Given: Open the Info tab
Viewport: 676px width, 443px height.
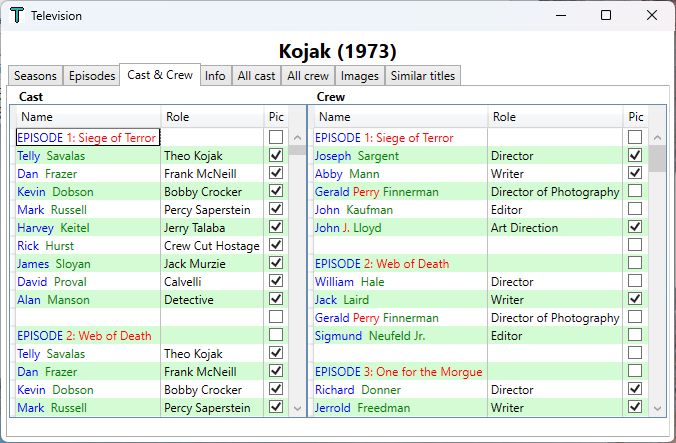Looking at the screenshot, I should (x=215, y=76).
